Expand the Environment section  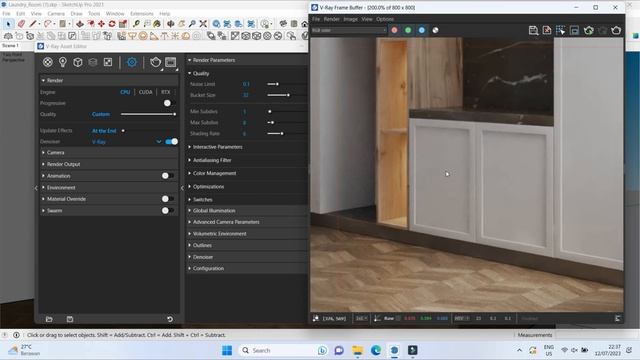108,188
